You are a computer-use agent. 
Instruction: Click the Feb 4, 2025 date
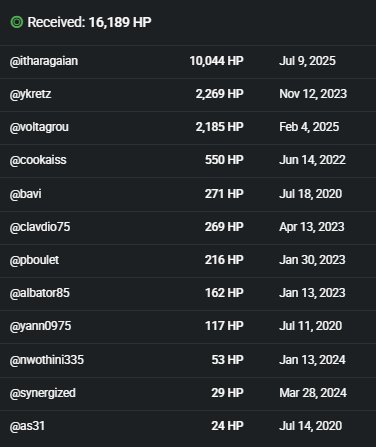tap(309, 127)
